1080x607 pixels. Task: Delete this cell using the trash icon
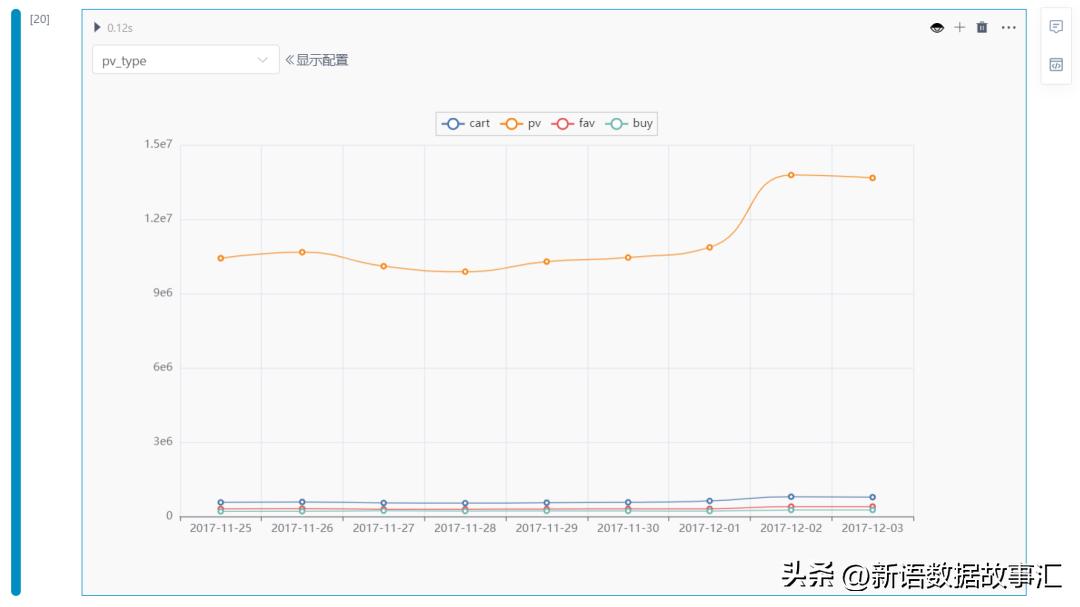pos(982,27)
